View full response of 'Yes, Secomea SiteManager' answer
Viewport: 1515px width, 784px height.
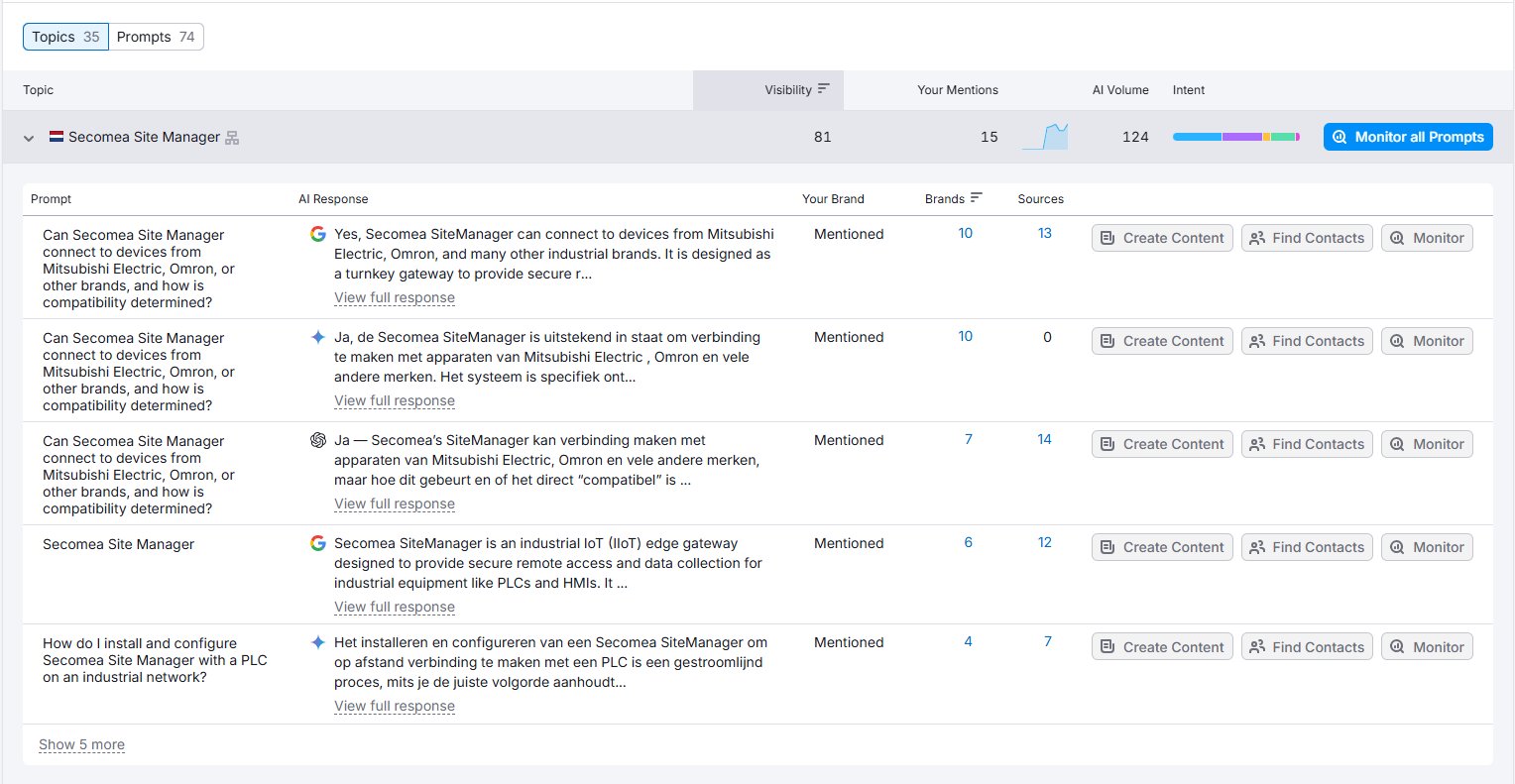395,297
